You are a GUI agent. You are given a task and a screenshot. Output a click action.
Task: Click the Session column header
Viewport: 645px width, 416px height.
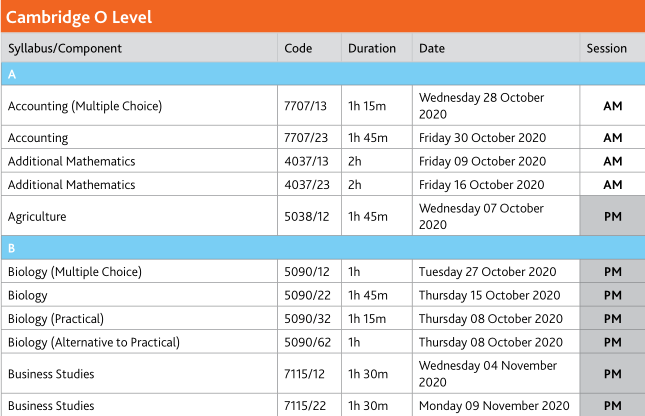point(607,49)
